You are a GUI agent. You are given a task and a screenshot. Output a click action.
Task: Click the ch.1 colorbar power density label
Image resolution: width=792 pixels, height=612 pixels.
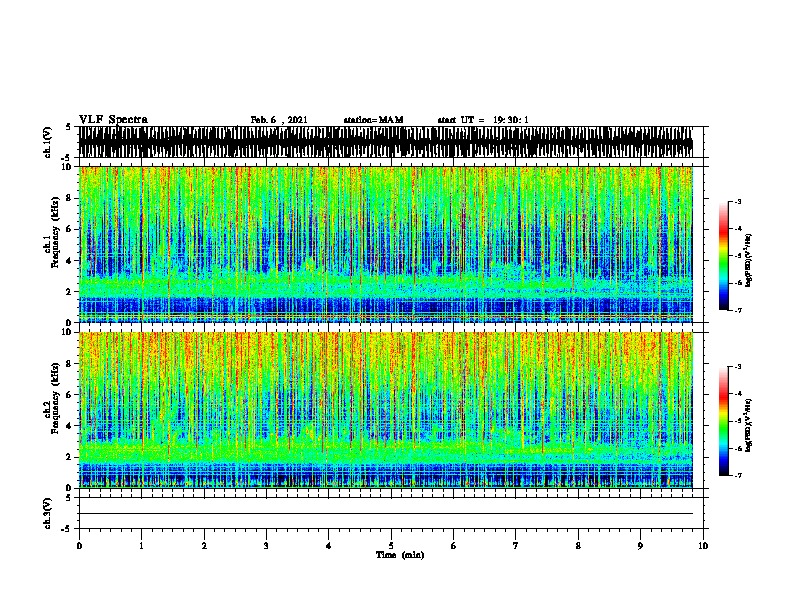749,260
